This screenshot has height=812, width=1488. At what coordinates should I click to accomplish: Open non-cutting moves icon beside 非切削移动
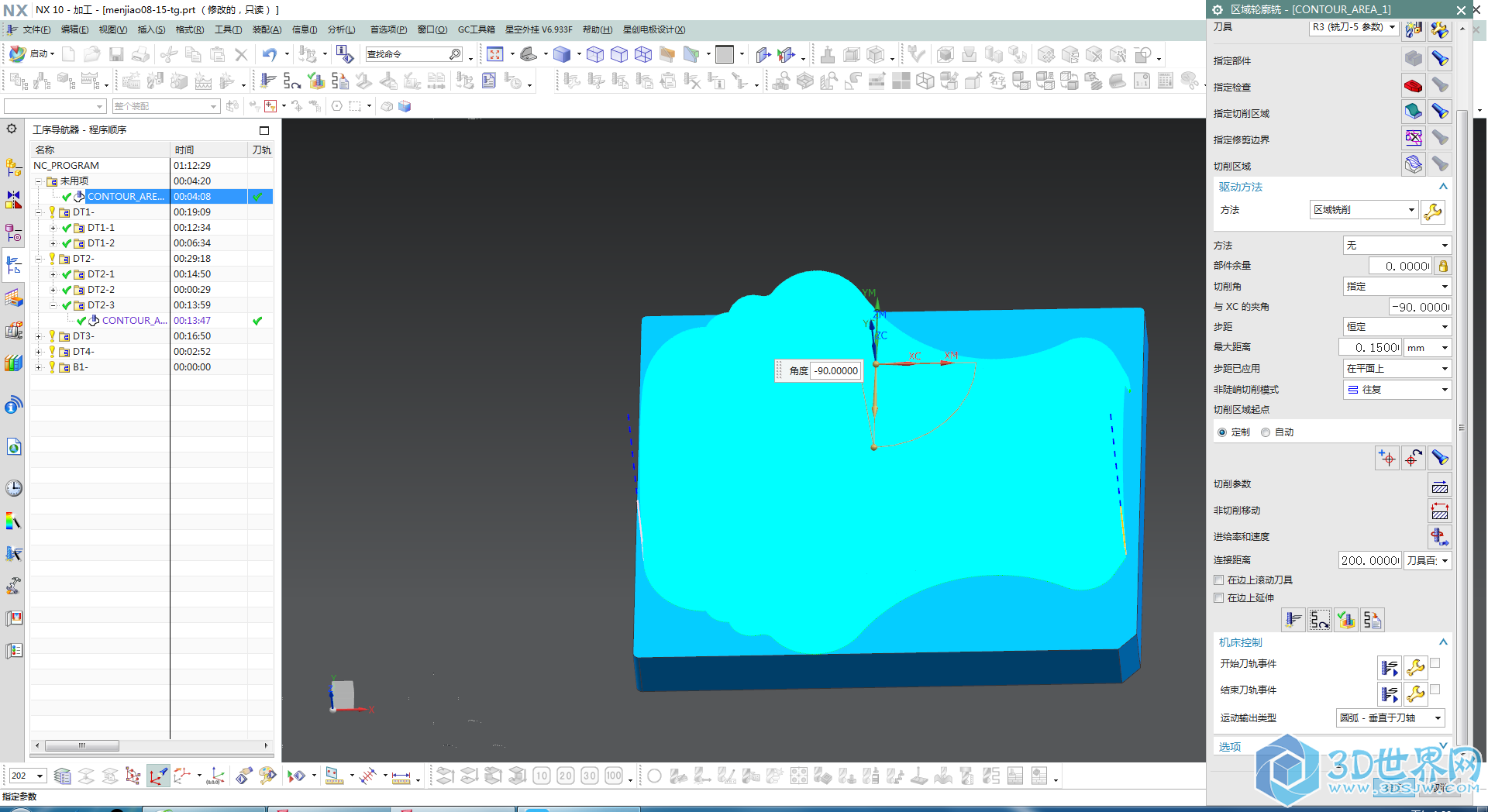(1440, 511)
